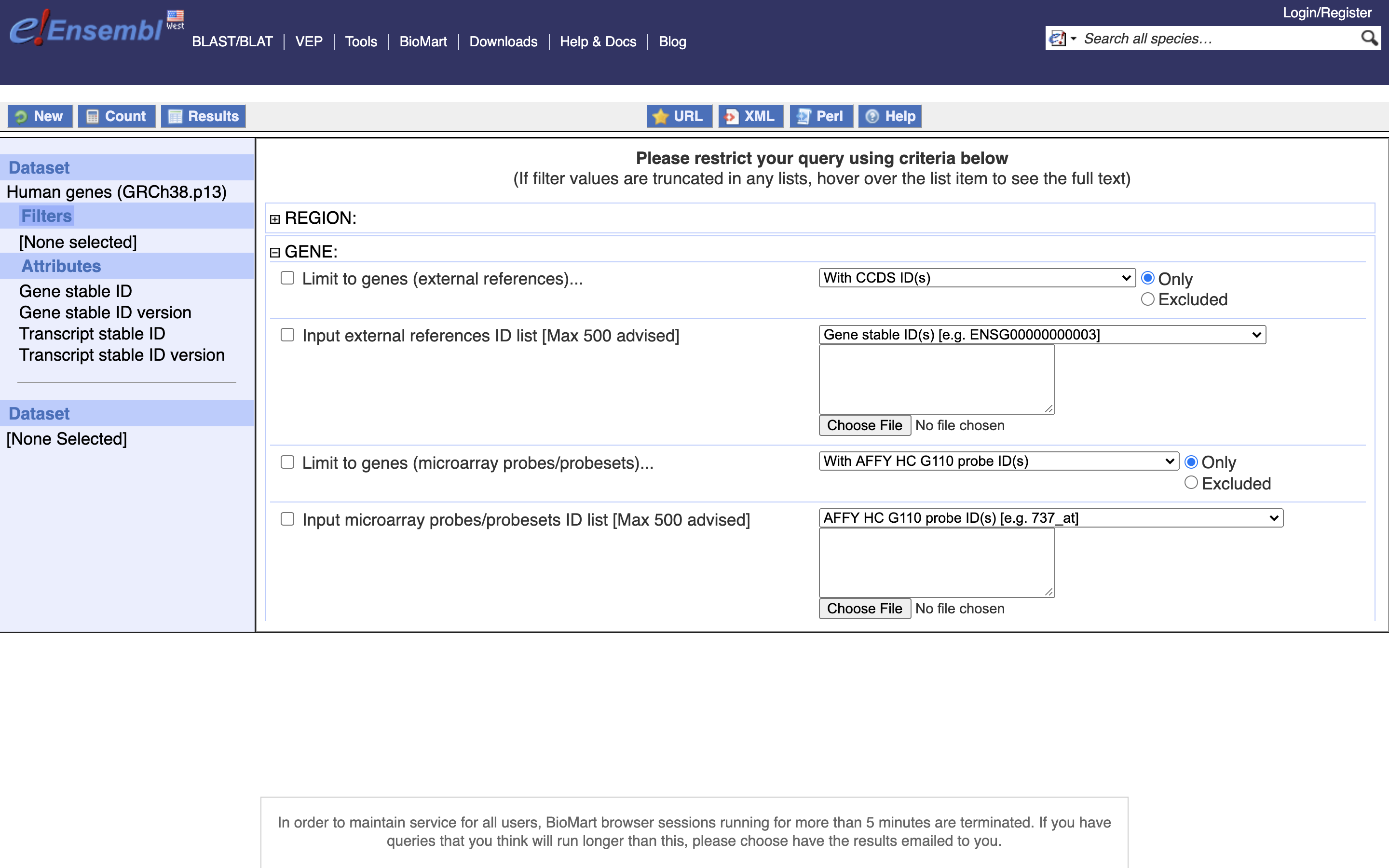1389x868 pixels.
Task: Enable Input external references ID list checkbox
Action: [x=287, y=335]
